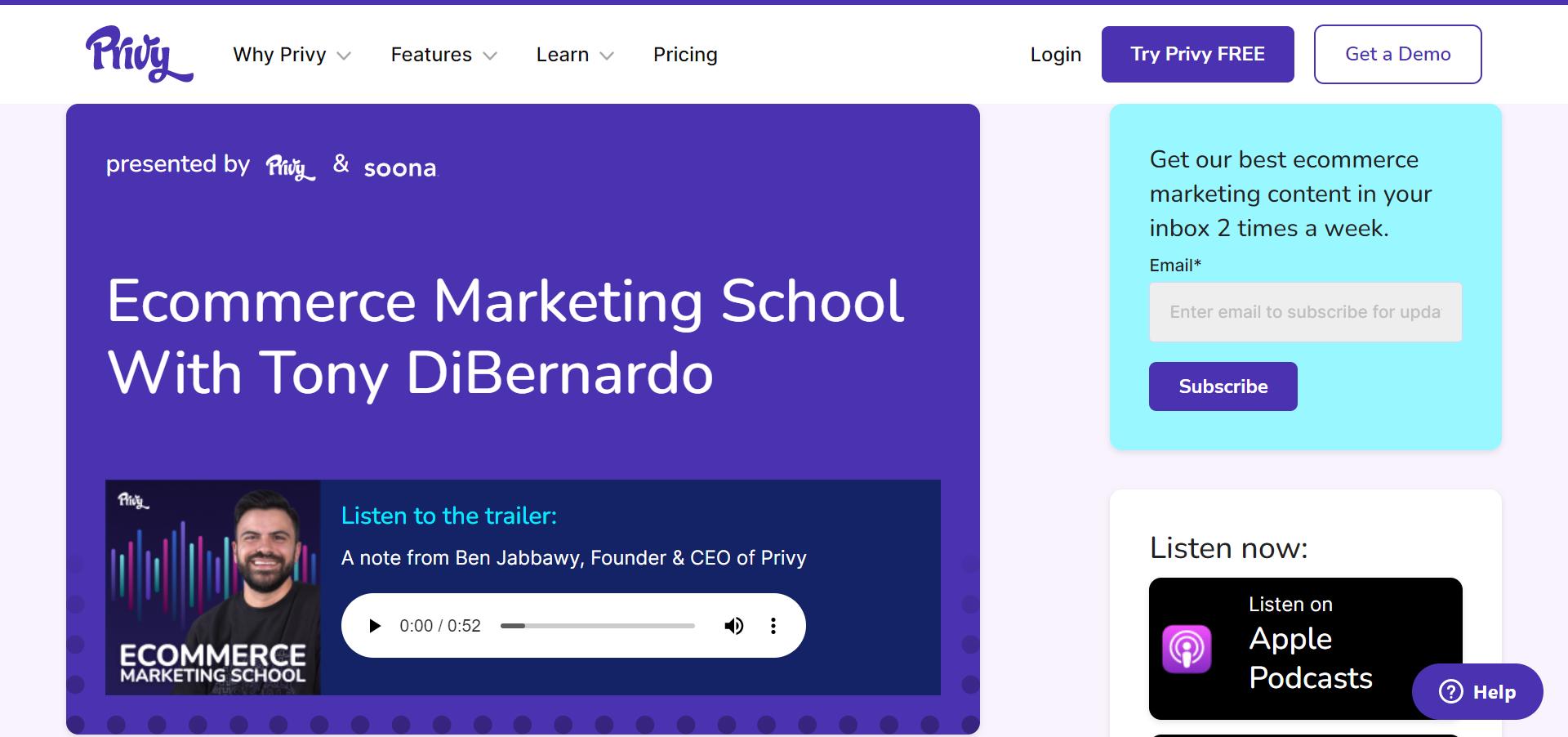Go to the Pricing page
The height and width of the screenshot is (737, 1568).
coord(685,55)
